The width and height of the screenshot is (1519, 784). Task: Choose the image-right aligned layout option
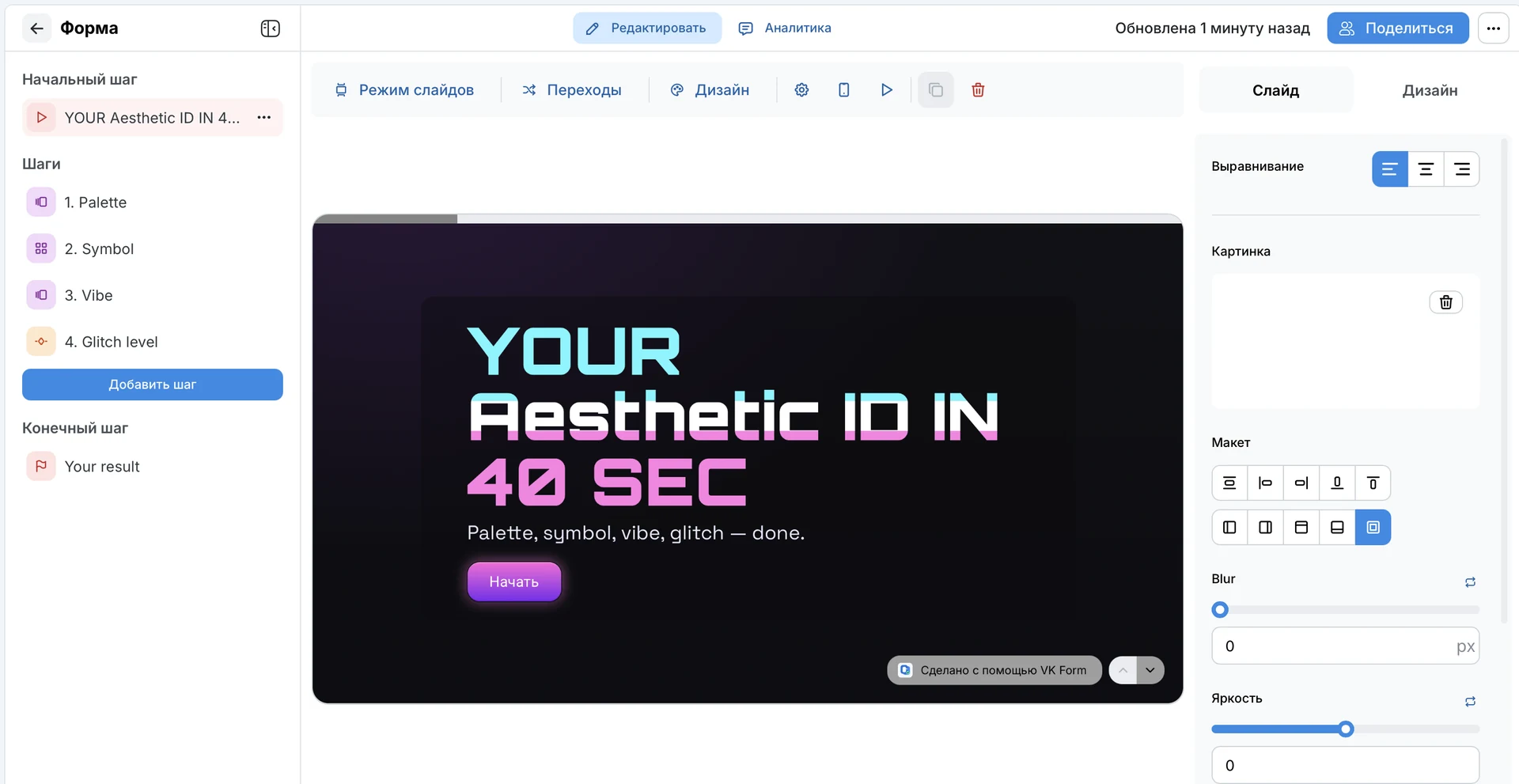point(1301,483)
